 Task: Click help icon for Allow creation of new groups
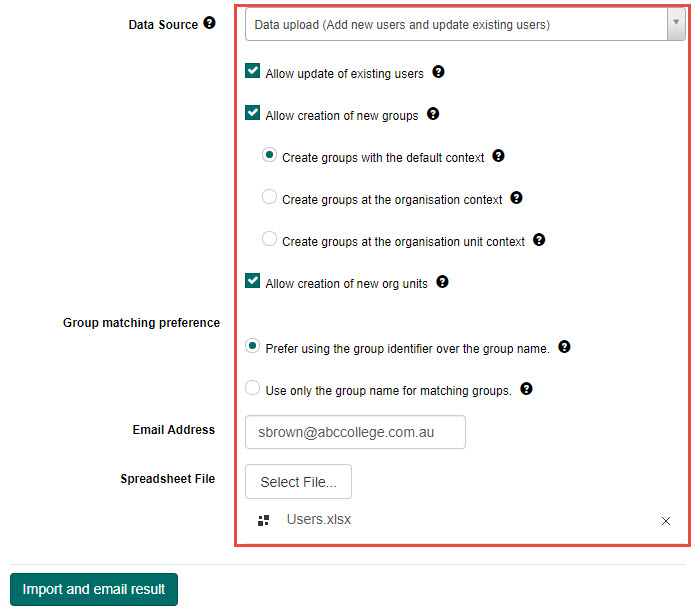pos(433,114)
